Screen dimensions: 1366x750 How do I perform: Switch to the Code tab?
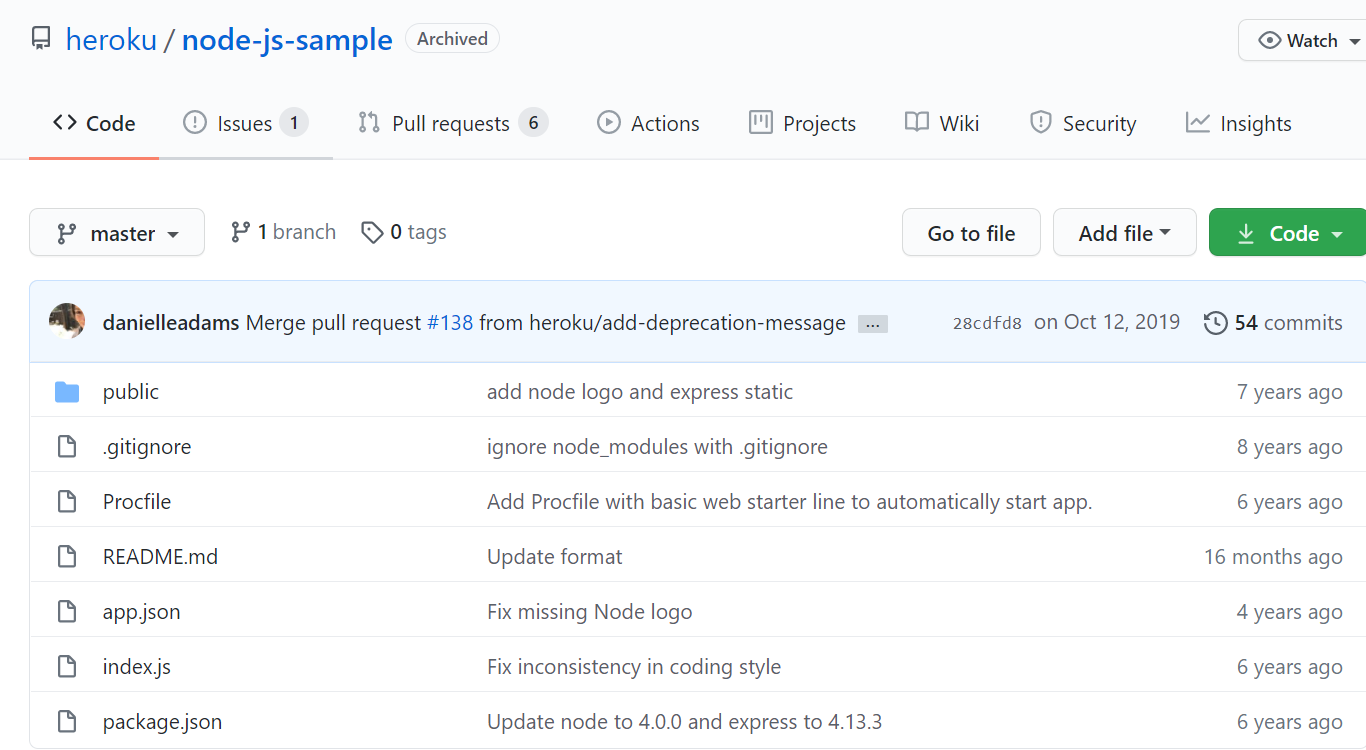pyautogui.click(x=94, y=124)
